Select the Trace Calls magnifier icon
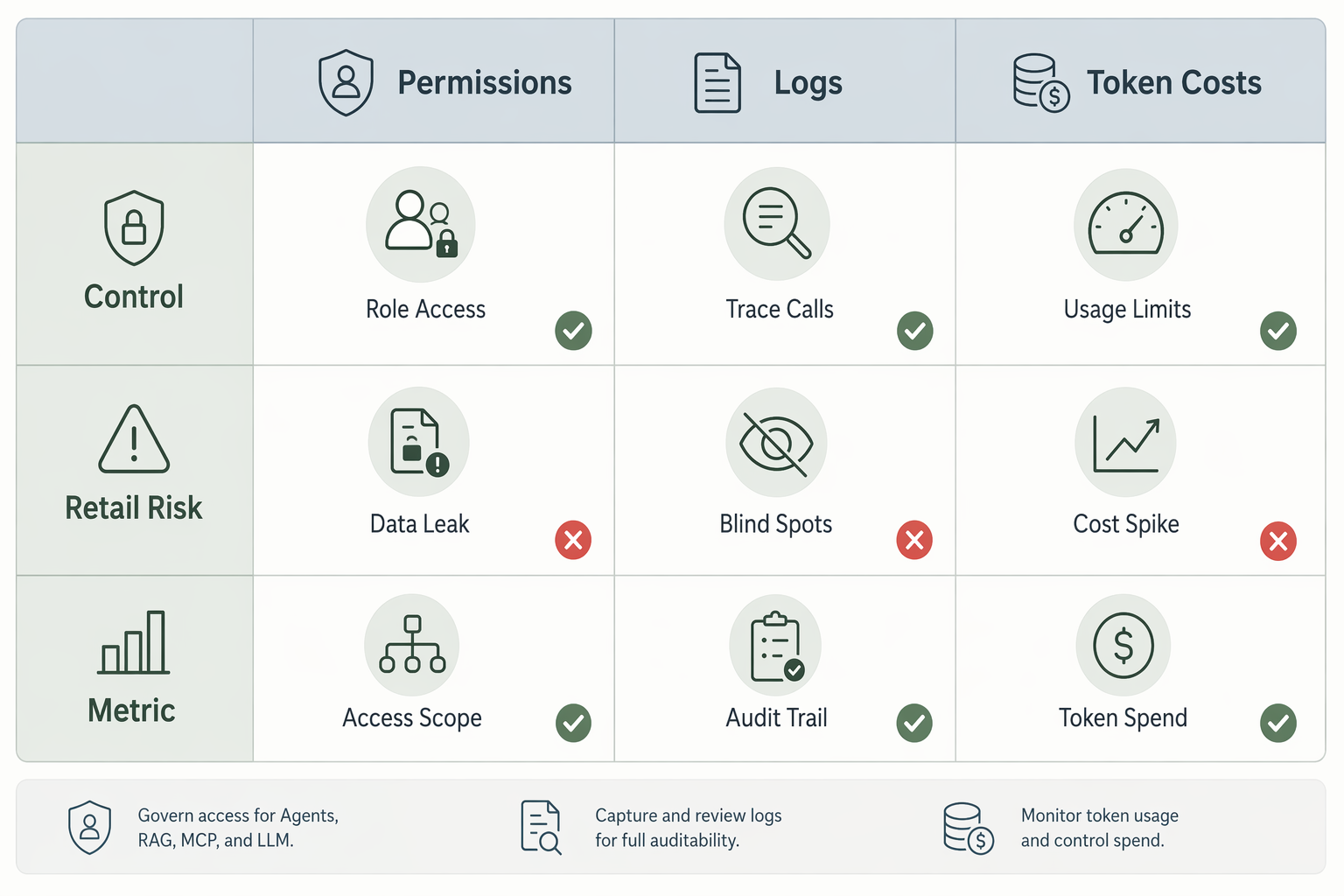This screenshot has width=1344, height=896. pyautogui.click(x=777, y=224)
